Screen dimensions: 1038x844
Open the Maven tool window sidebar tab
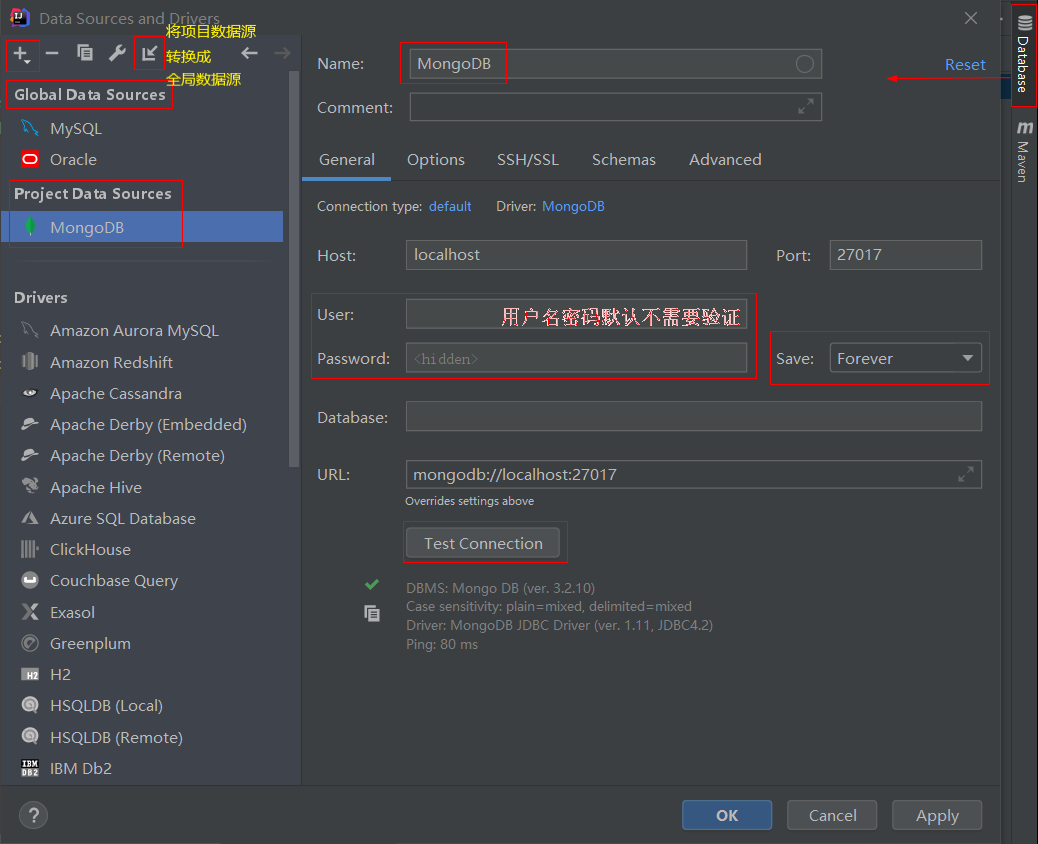pos(1024,151)
